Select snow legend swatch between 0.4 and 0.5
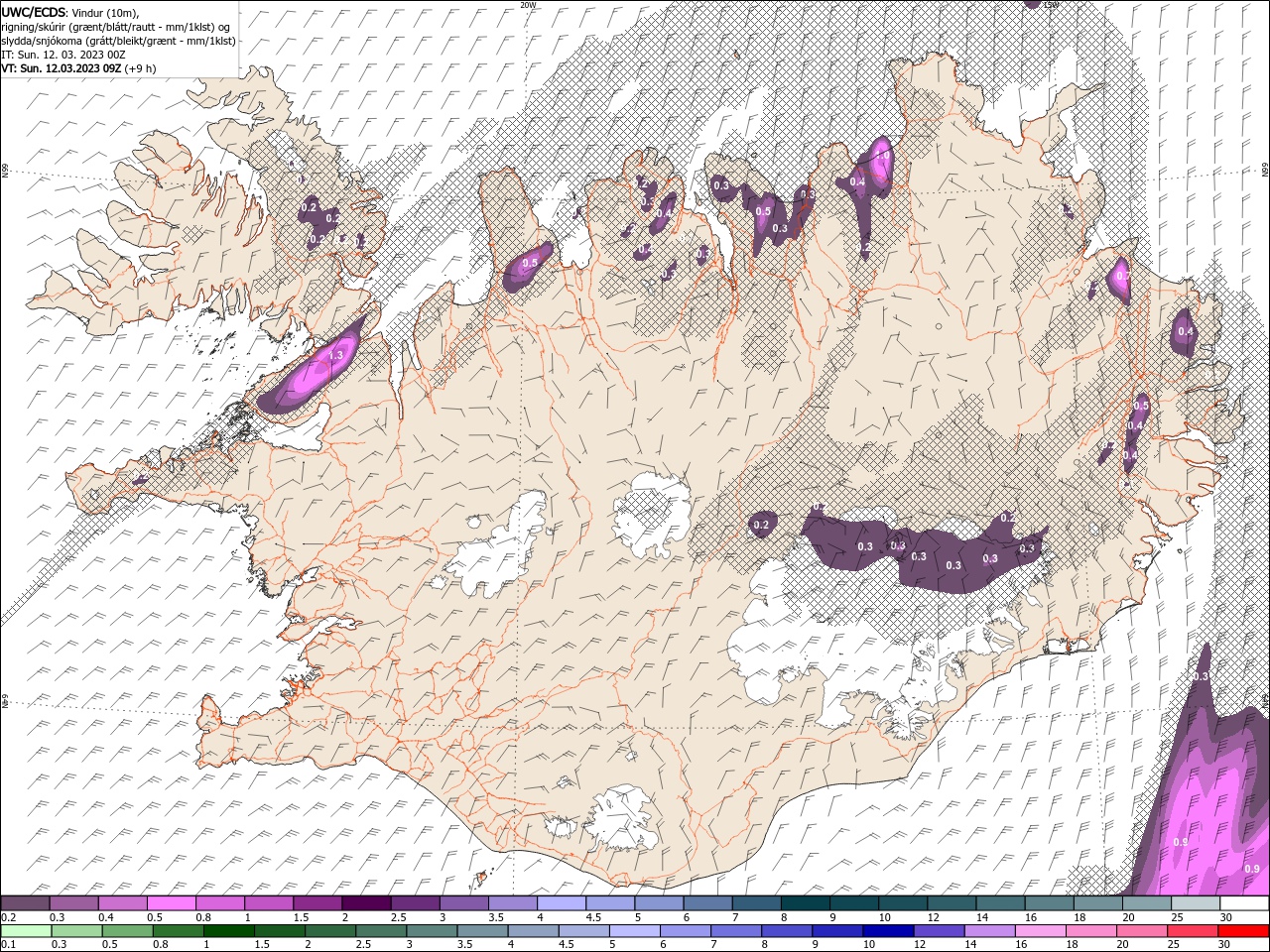This screenshot has width=1270, height=952. click(x=123, y=903)
